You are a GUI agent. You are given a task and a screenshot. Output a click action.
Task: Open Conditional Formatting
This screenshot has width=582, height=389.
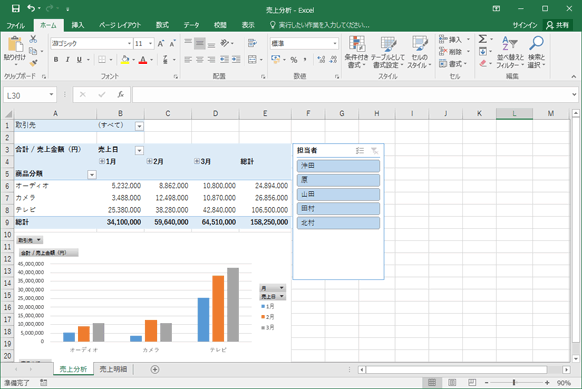pyautogui.click(x=357, y=52)
